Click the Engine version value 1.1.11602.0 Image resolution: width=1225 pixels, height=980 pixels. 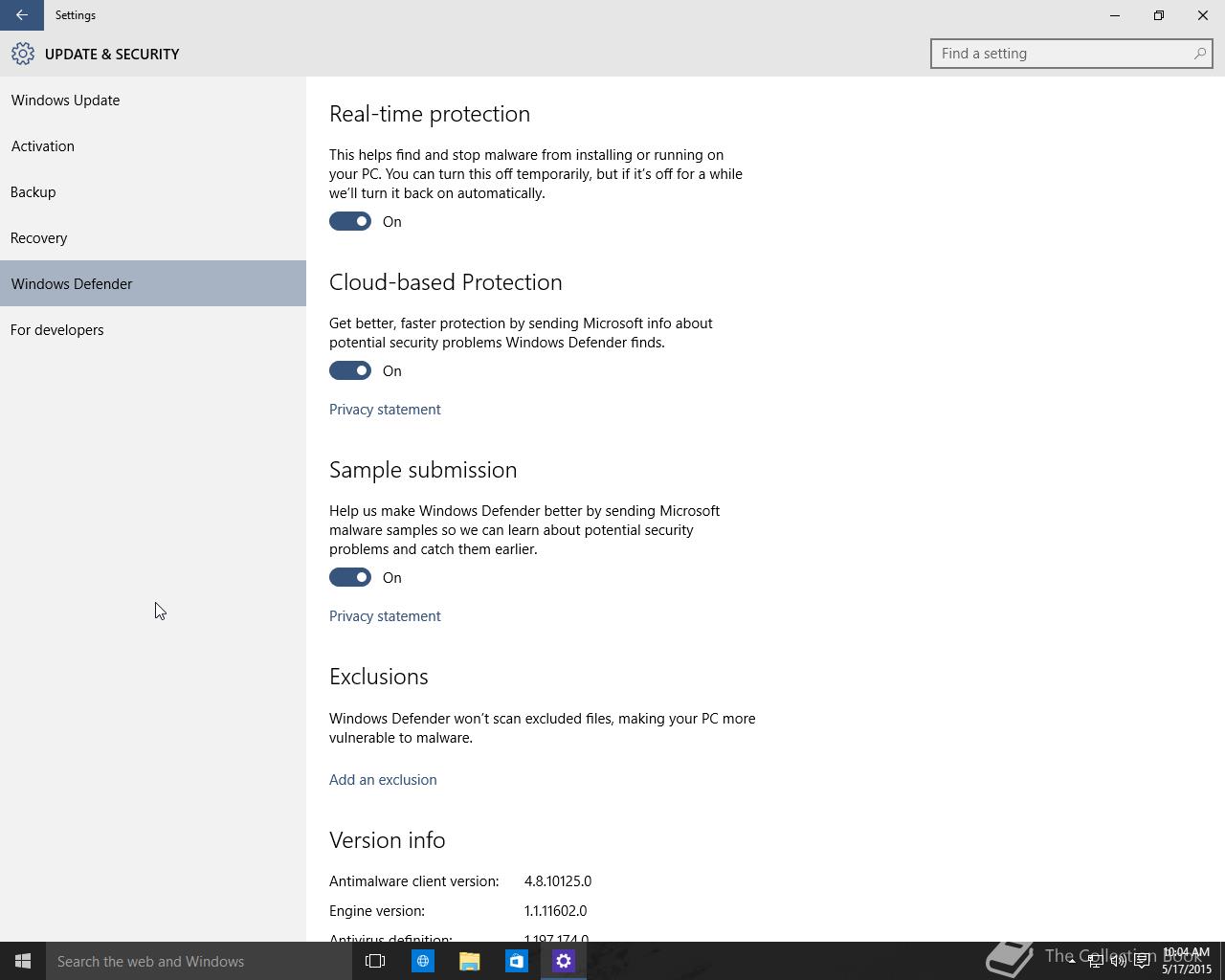[x=555, y=910]
